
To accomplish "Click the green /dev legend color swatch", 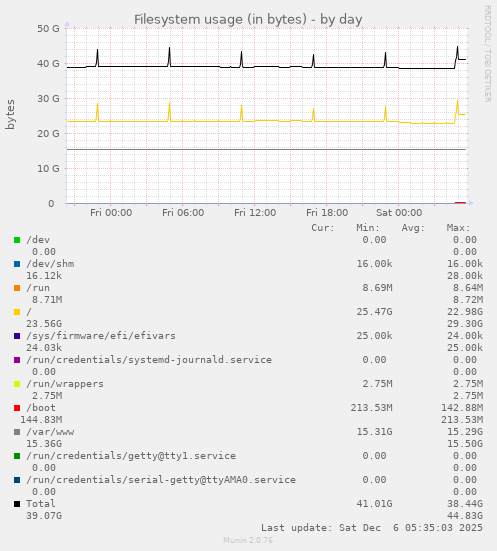I will (x=17, y=240).
